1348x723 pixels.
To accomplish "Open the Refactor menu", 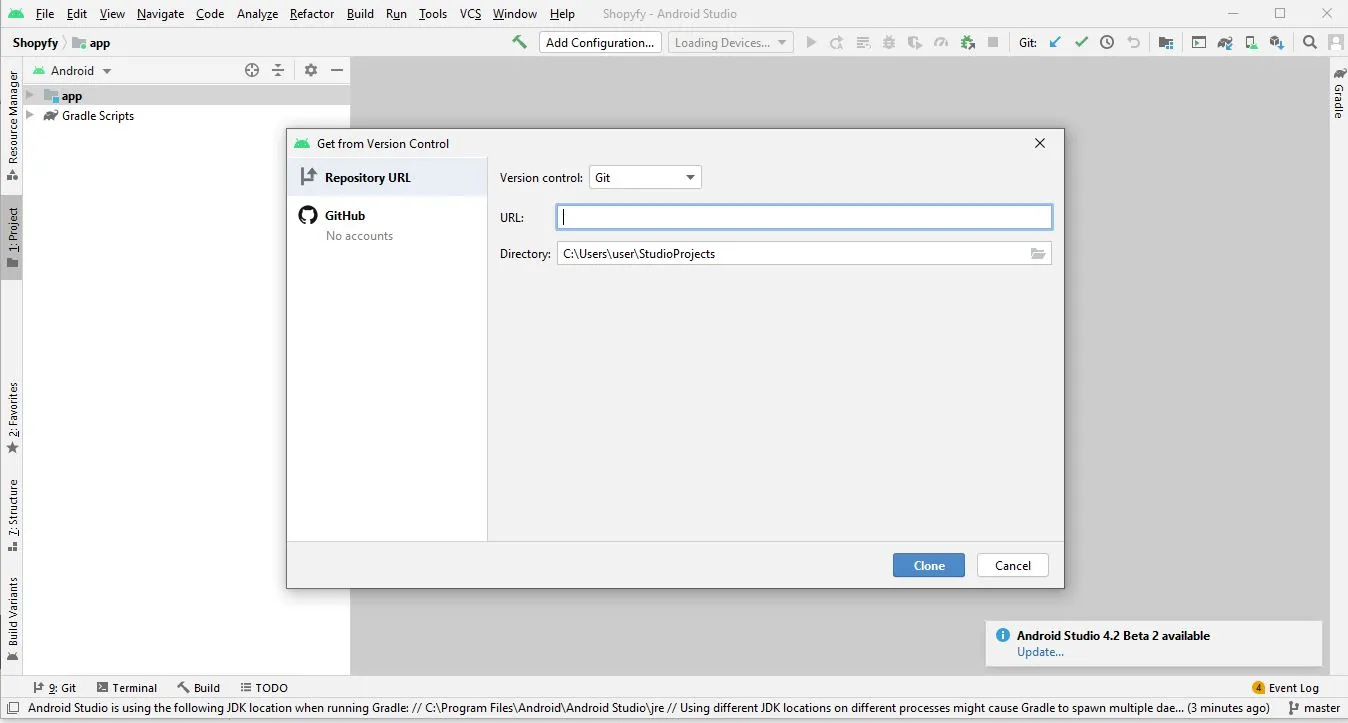I will pos(312,14).
